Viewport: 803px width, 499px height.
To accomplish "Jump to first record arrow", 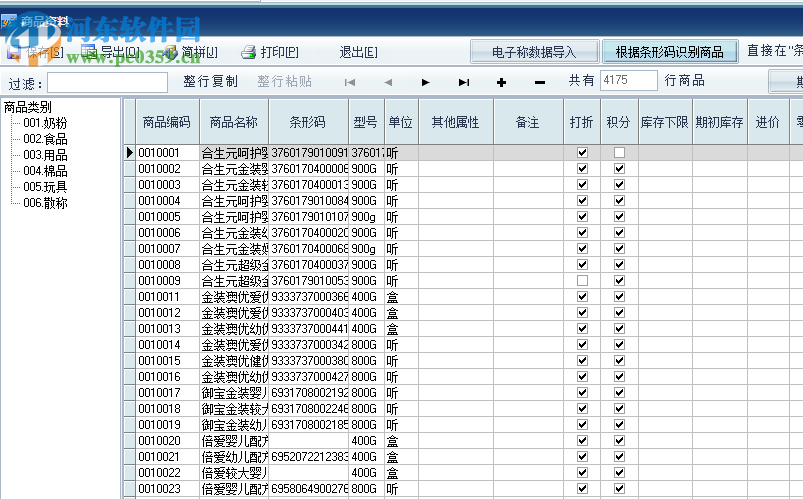I will click(350, 82).
